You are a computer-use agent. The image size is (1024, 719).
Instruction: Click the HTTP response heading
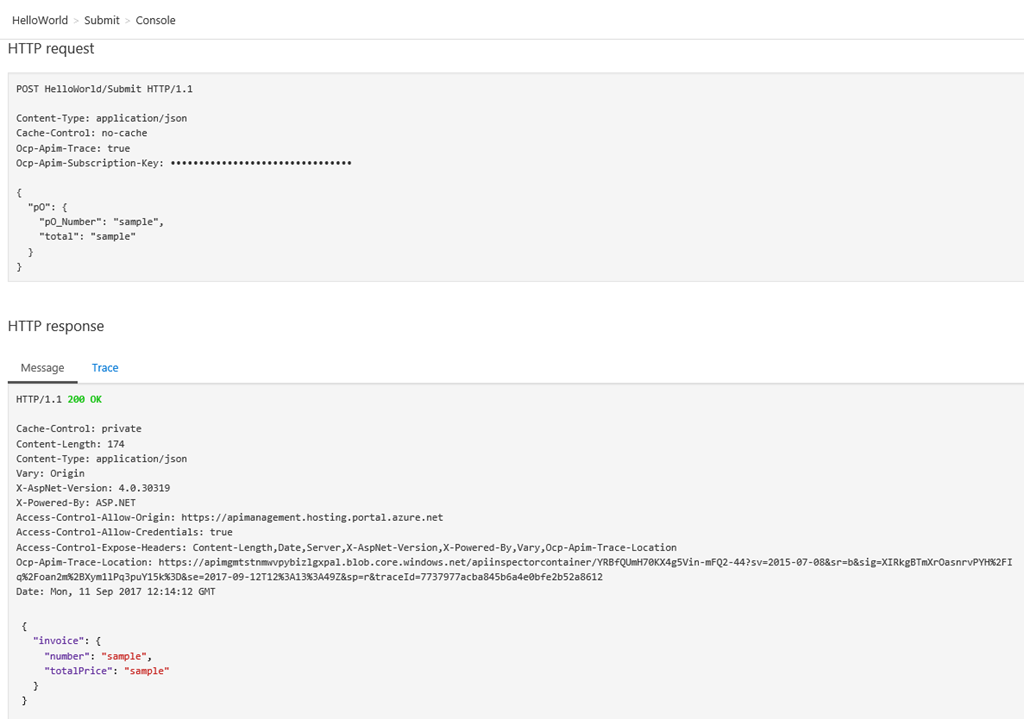point(56,326)
